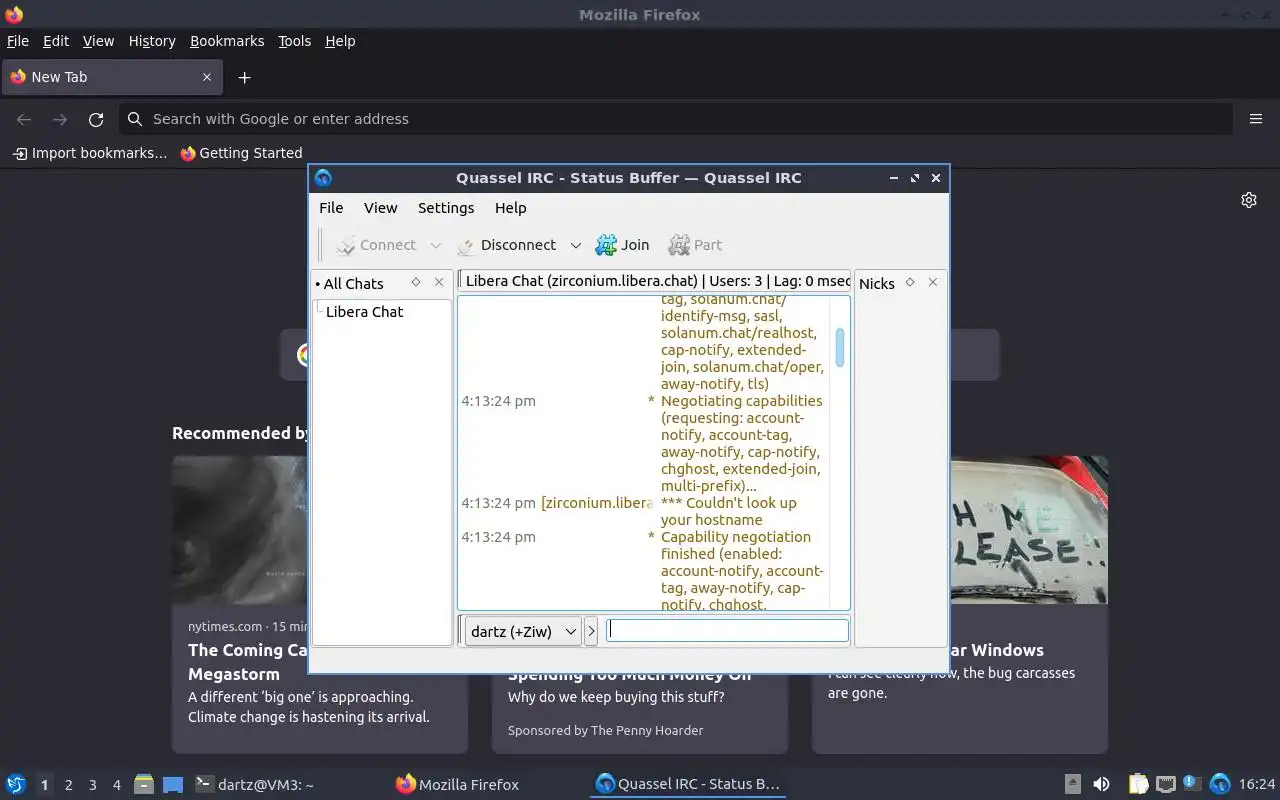This screenshot has width=1280, height=800.
Task: Focus the Firefox address bar
Action: click(x=676, y=119)
